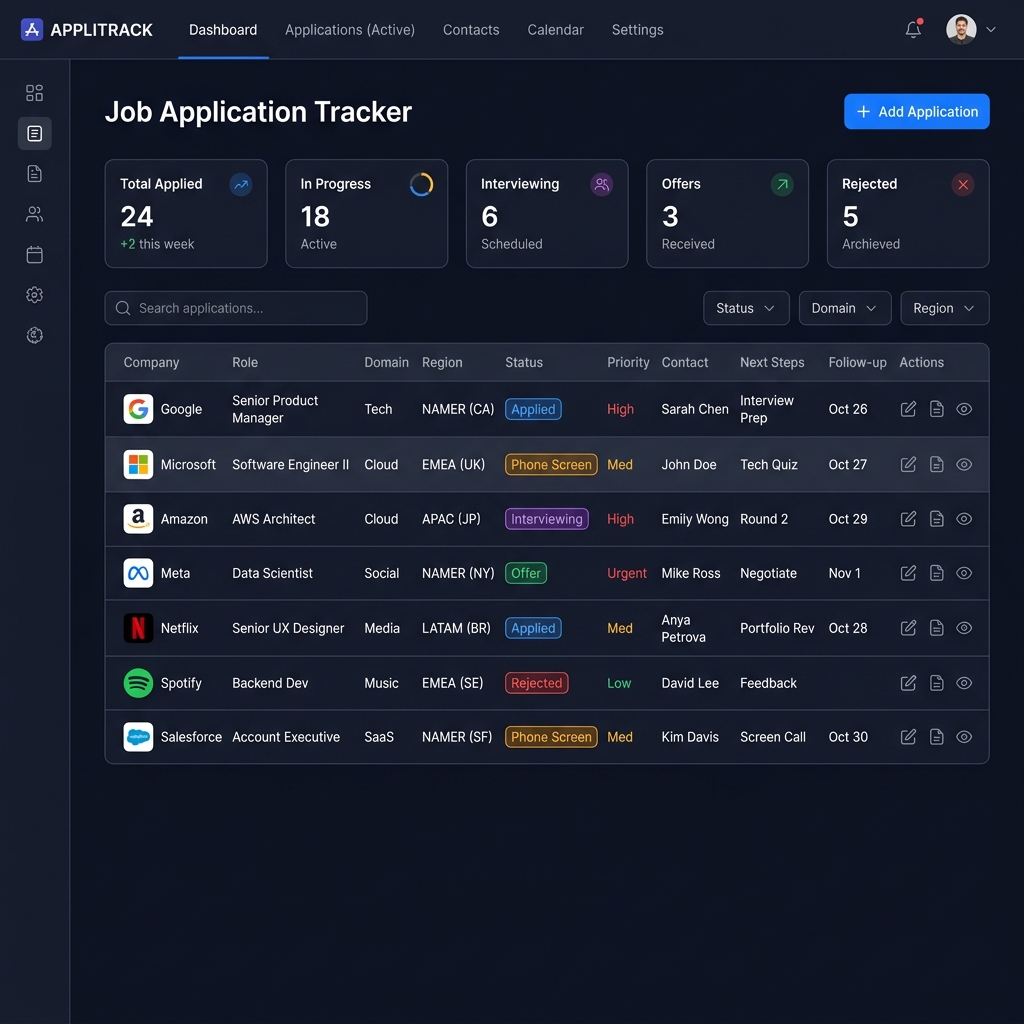
Task: View the Amazon application details
Action: (964, 519)
